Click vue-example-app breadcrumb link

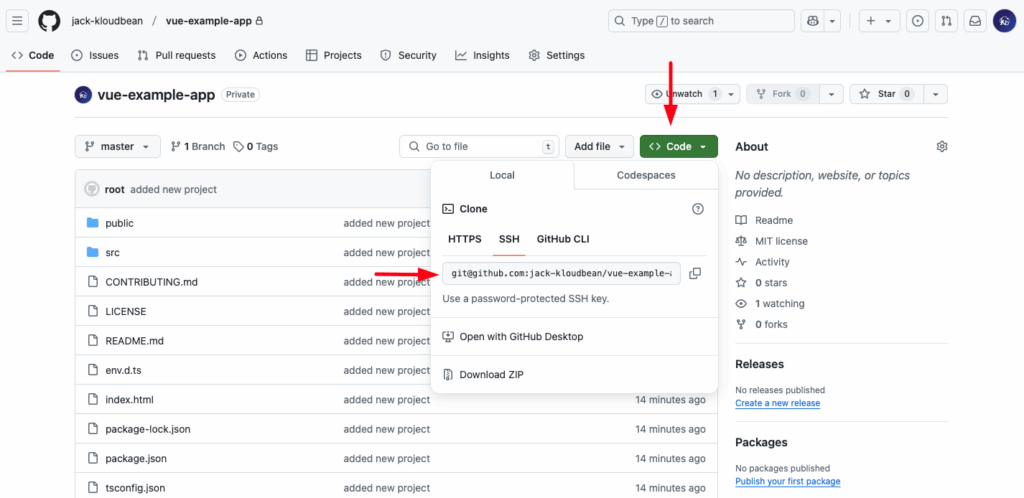[x=209, y=21]
